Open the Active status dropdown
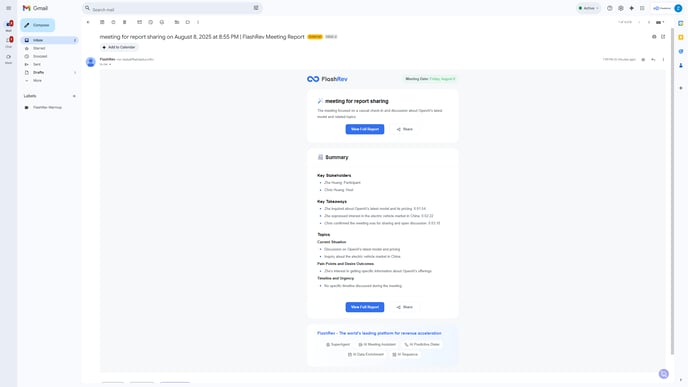 click(588, 8)
